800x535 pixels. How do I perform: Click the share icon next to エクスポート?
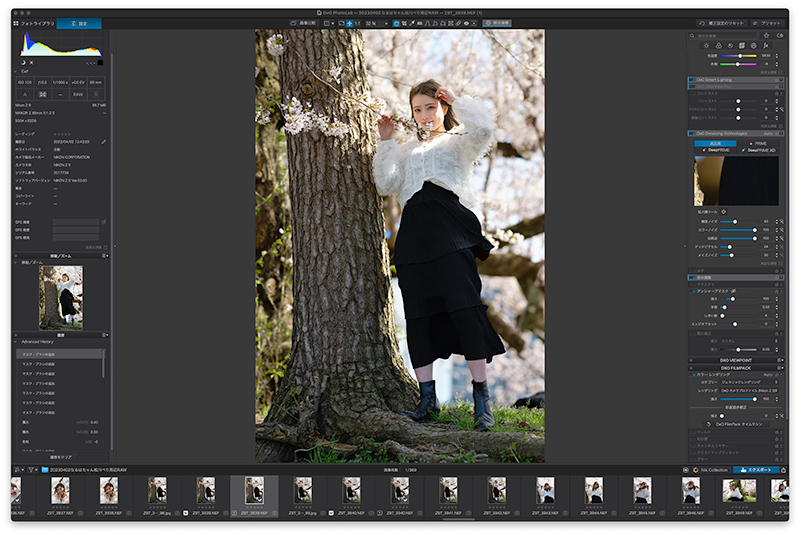click(x=784, y=470)
